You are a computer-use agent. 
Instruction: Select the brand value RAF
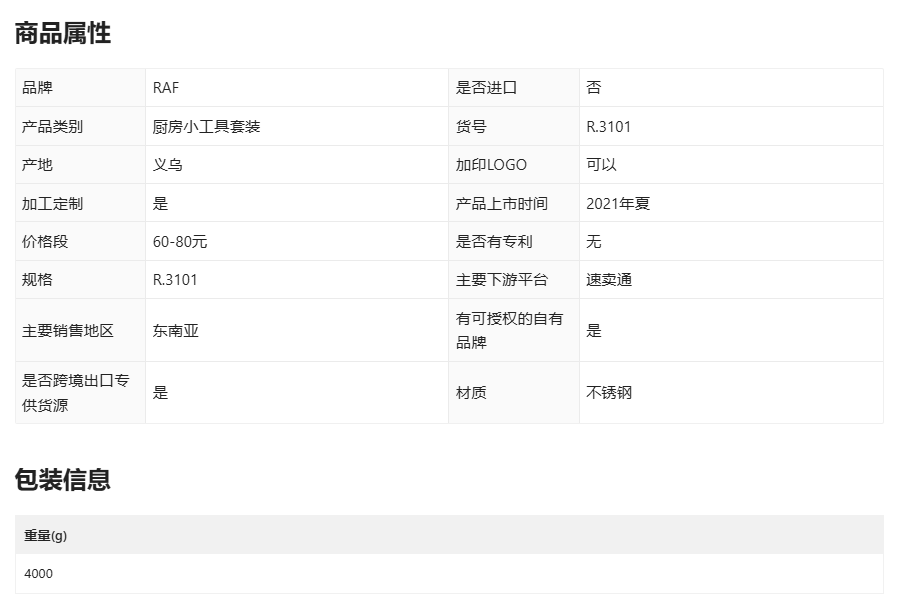pyautogui.click(x=166, y=88)
